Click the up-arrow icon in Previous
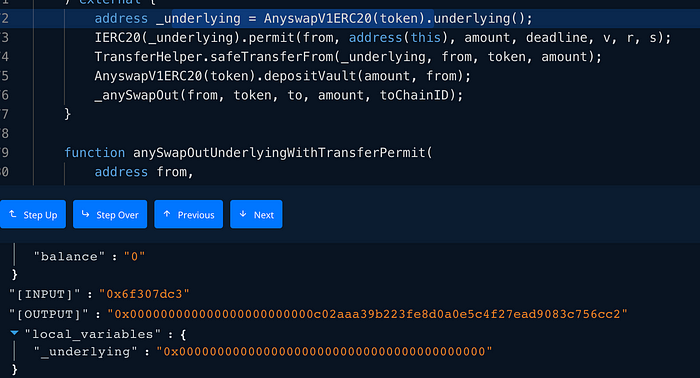Image resolution: width=700 pixels, height=378 pixels. click(167, 214)
